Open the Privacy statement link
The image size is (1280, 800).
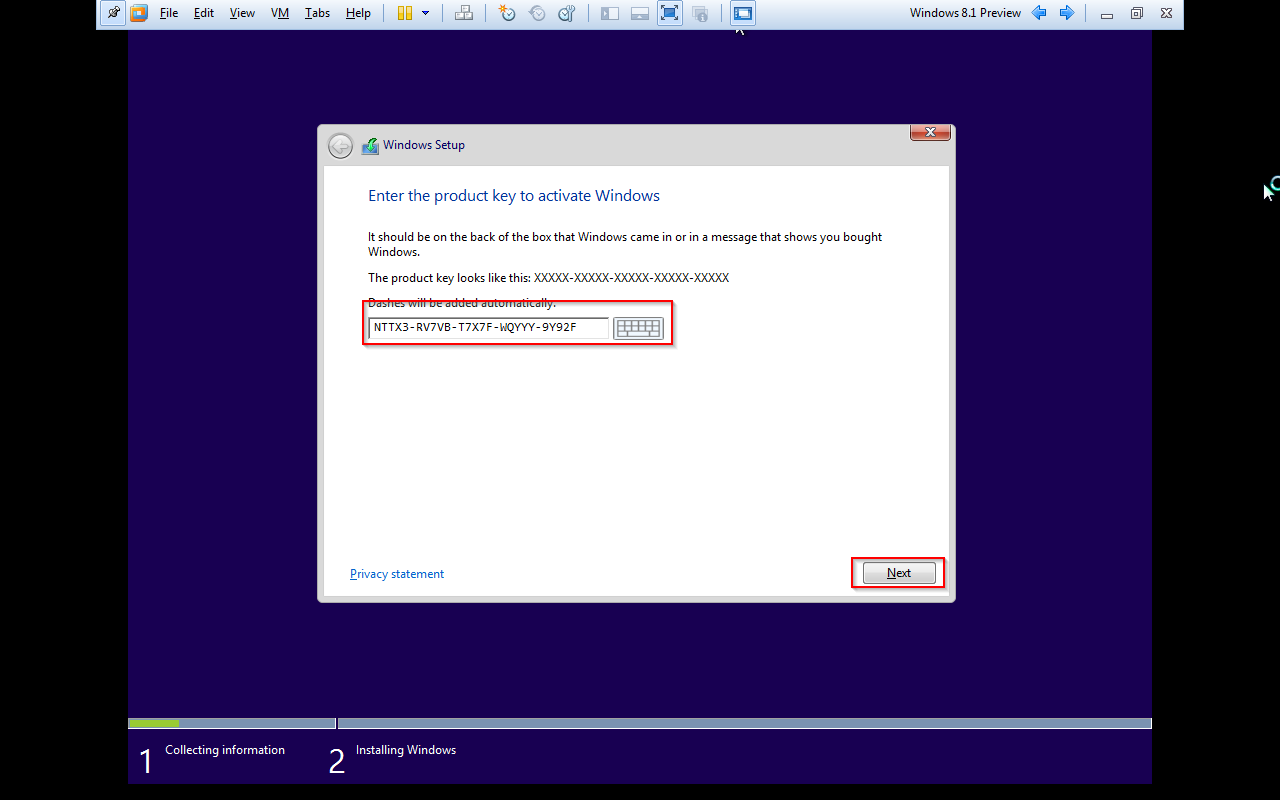click(x=397, y=574)
